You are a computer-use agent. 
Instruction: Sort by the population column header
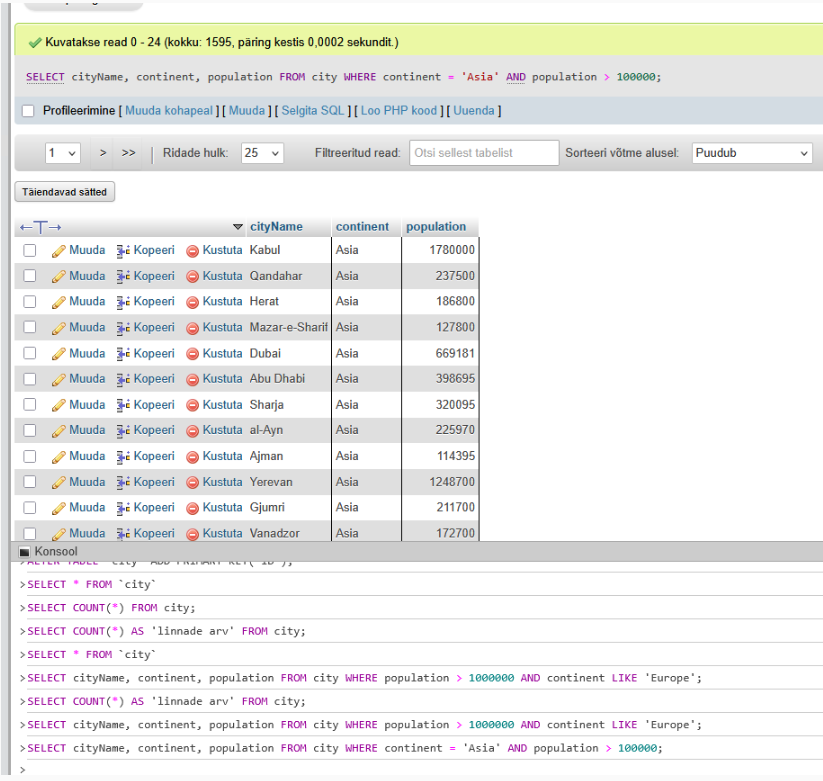436,227
